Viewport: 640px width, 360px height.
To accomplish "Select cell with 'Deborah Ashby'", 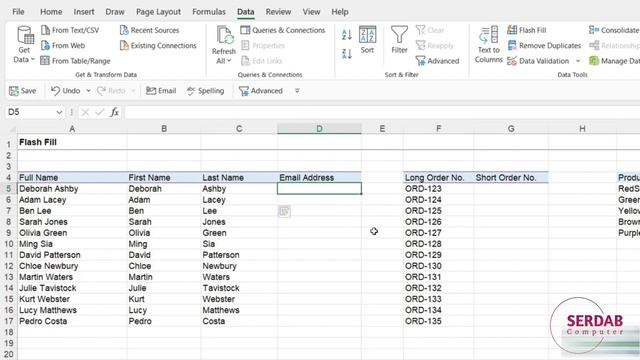I will pos(72,189).
